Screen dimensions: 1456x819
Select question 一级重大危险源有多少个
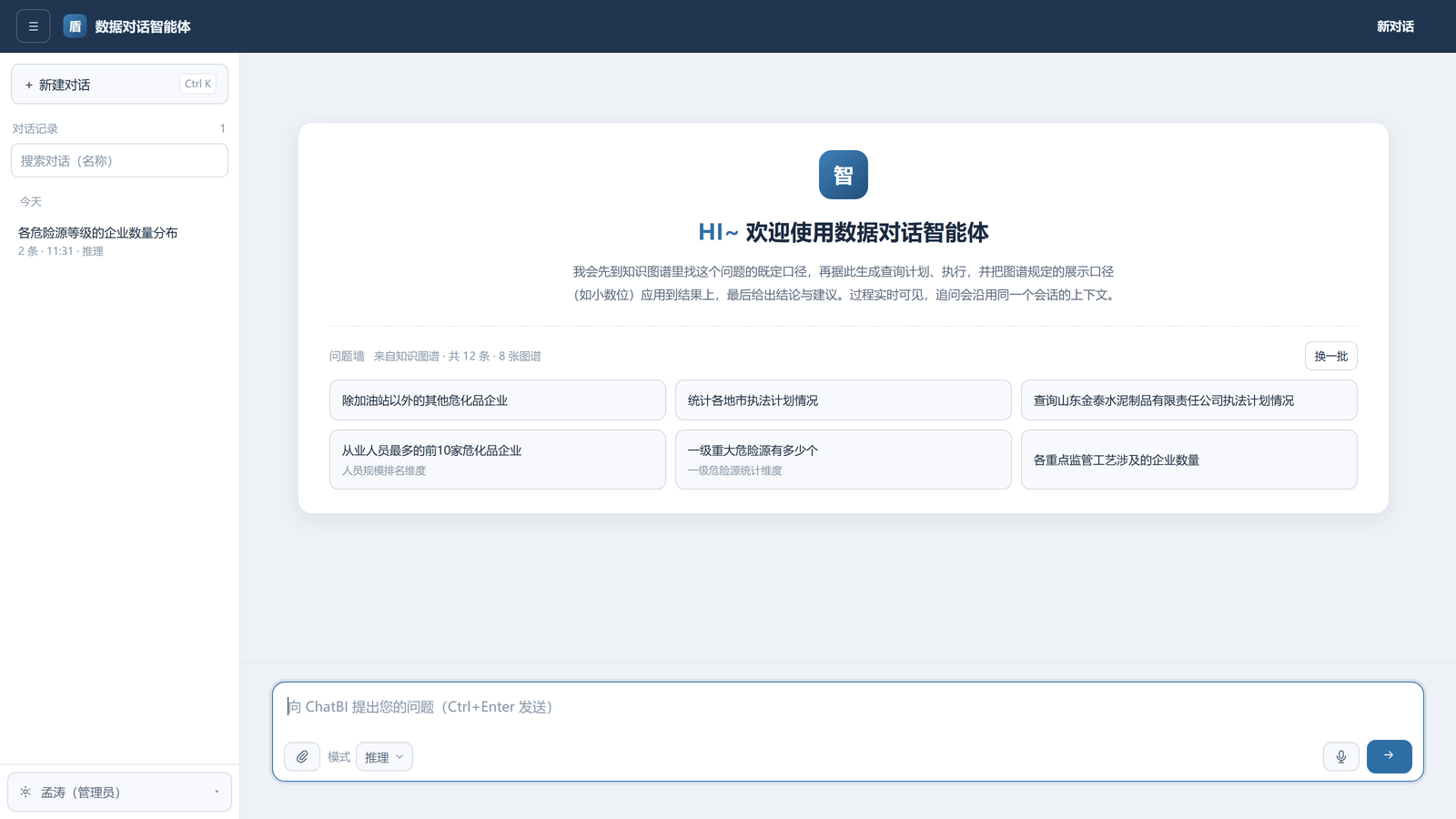pyautogui.click(x=843, y=460)
